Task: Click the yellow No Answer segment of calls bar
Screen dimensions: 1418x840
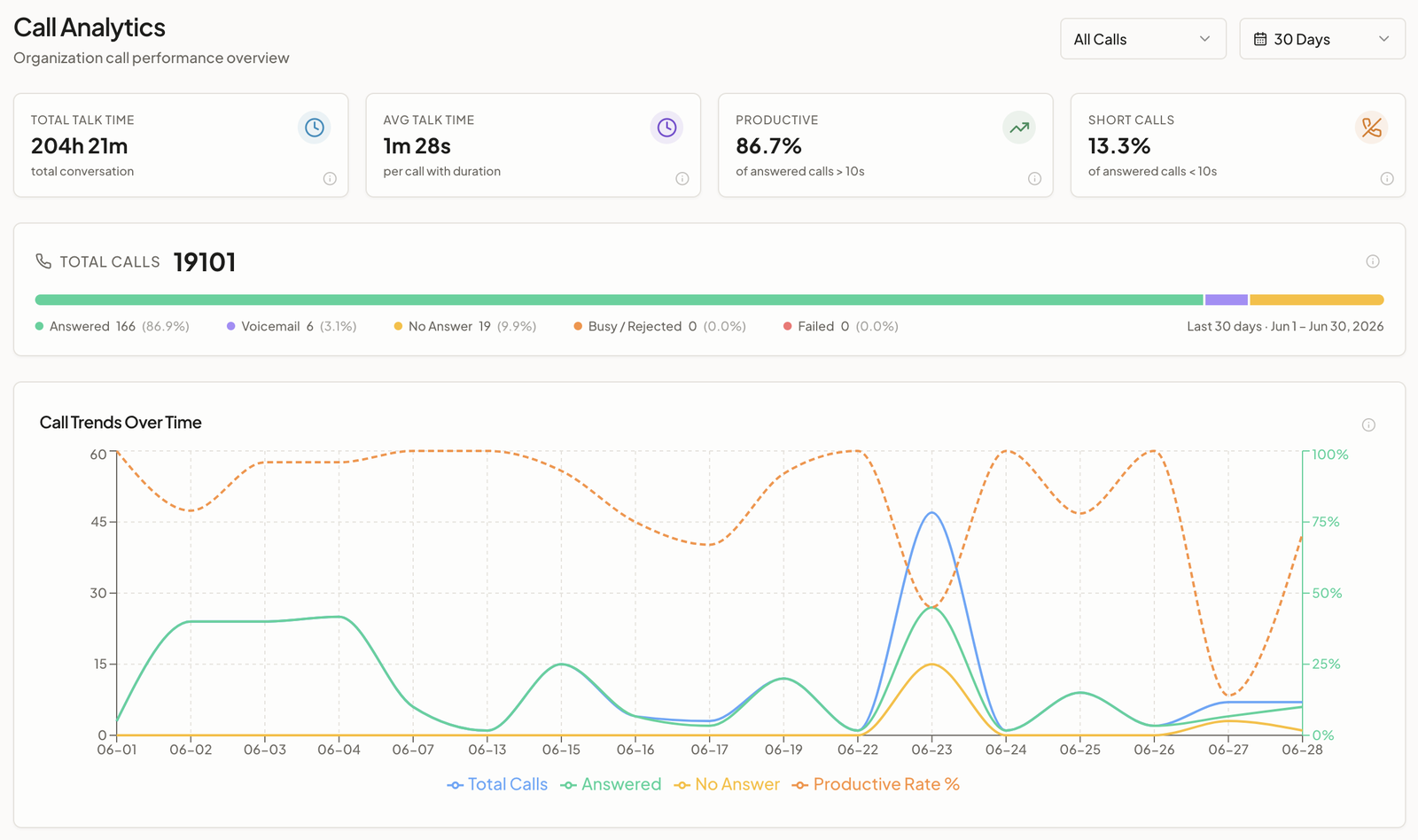Action: (1317, 299)
